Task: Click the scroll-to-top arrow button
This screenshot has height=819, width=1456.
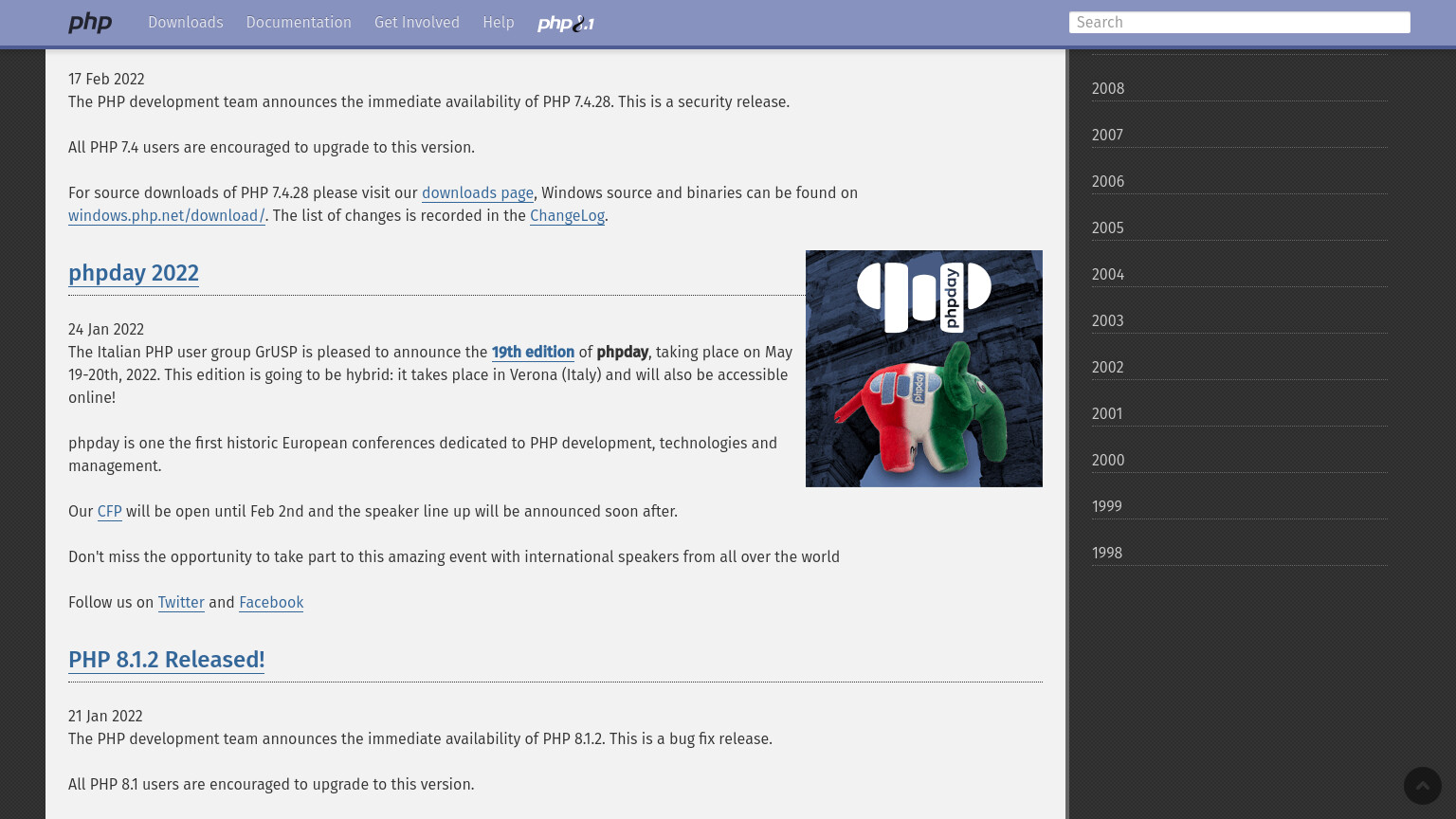Action: [1422, 786]
